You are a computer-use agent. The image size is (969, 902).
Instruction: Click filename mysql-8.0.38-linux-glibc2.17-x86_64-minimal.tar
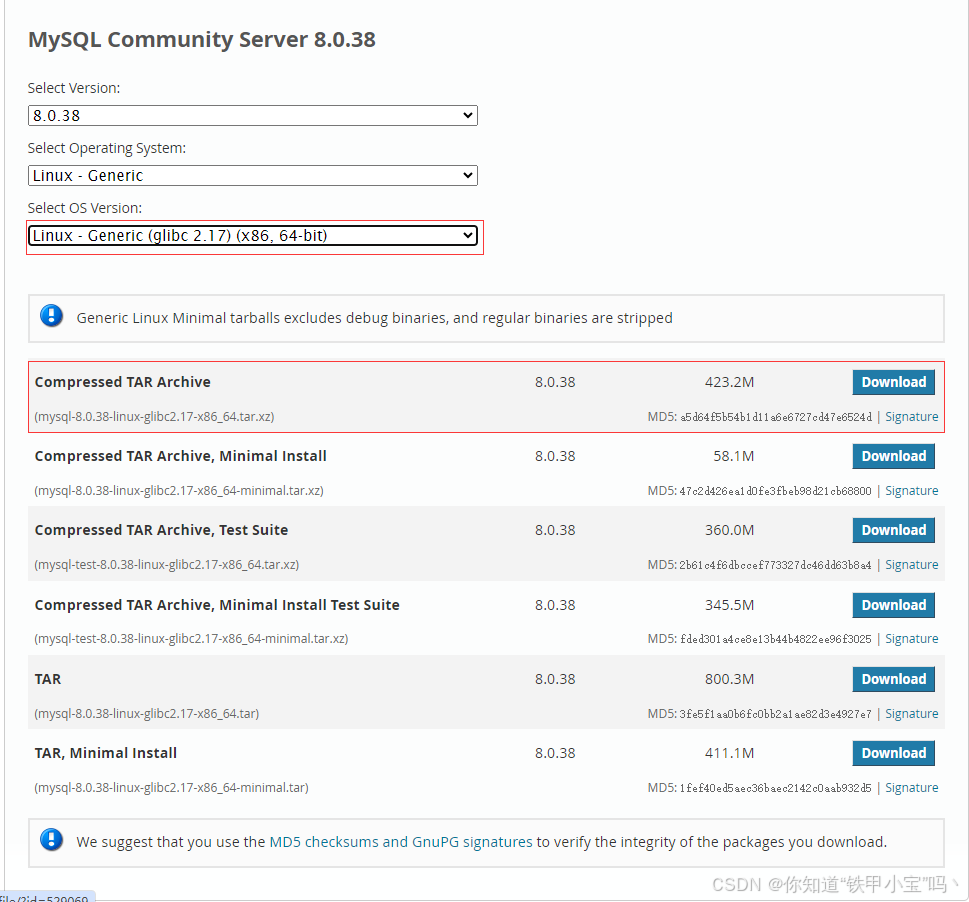[x=171, y=788]
